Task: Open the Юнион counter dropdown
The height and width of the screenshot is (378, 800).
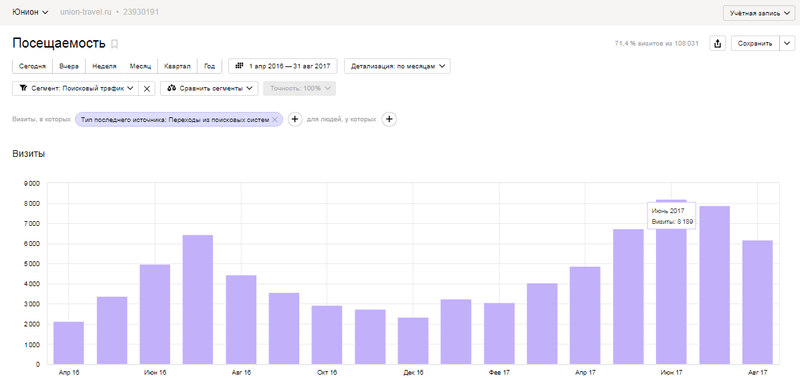Action: pos(31,12)
